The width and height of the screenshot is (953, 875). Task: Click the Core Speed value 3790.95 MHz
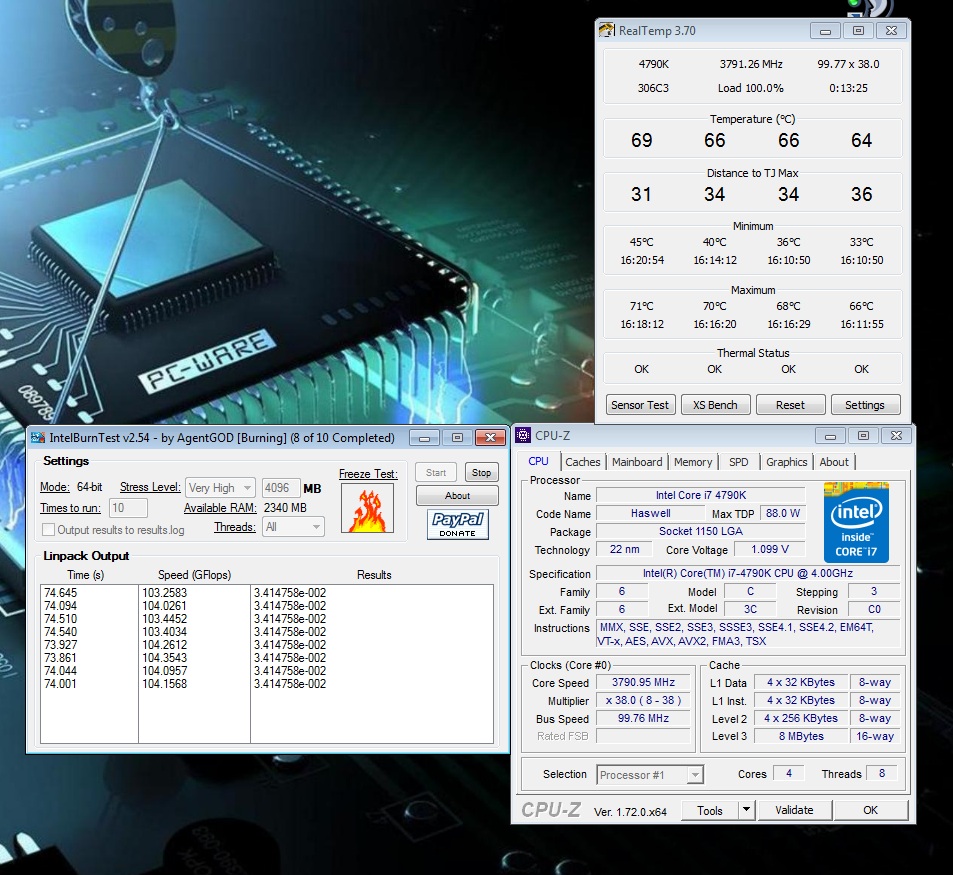[x=643, y=682]
